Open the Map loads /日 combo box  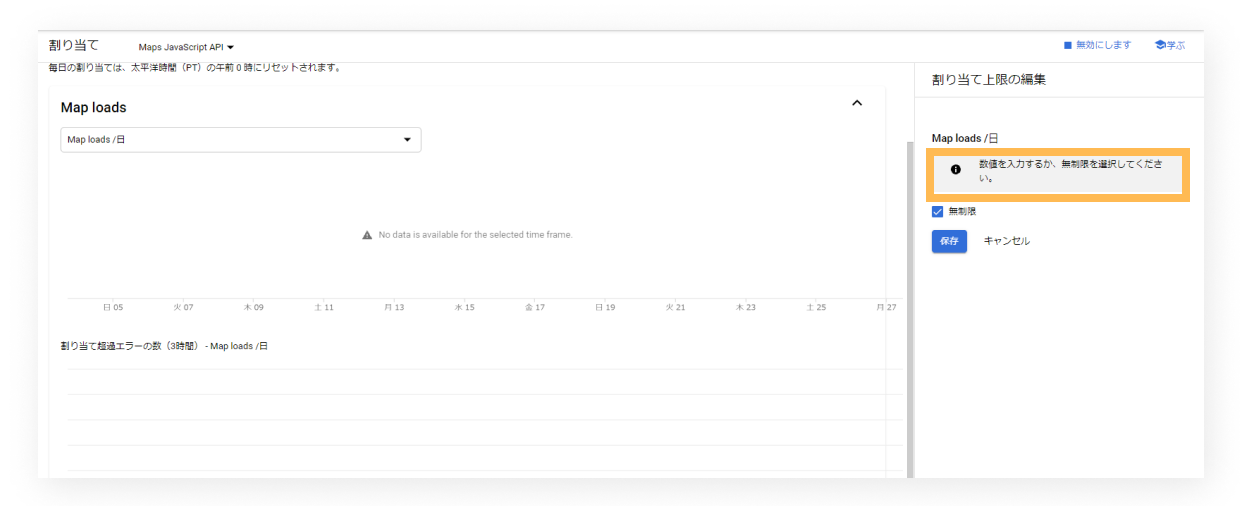coord(240,140)
